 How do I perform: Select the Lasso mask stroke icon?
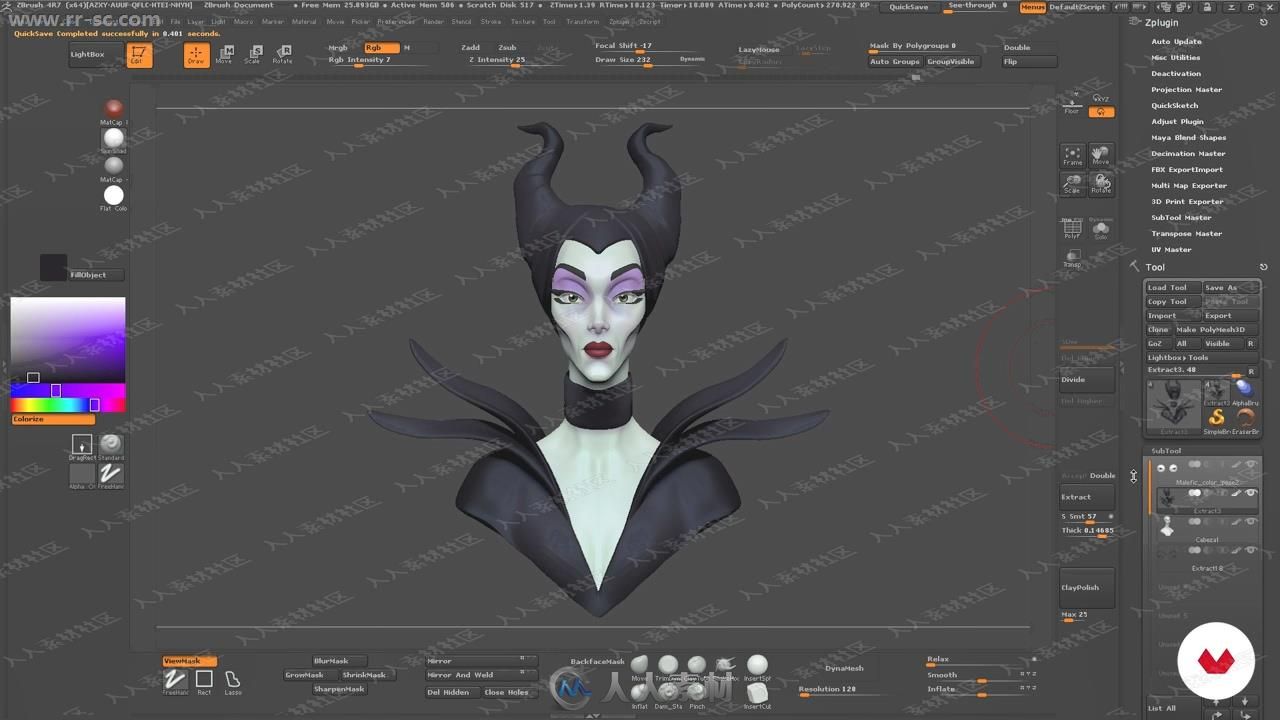click(232, 681)
